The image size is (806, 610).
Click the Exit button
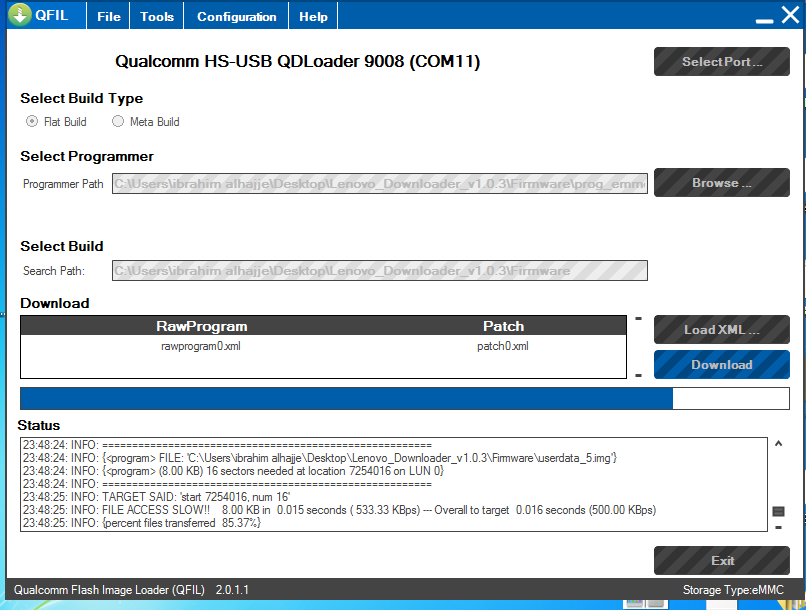tap(722, 560)
